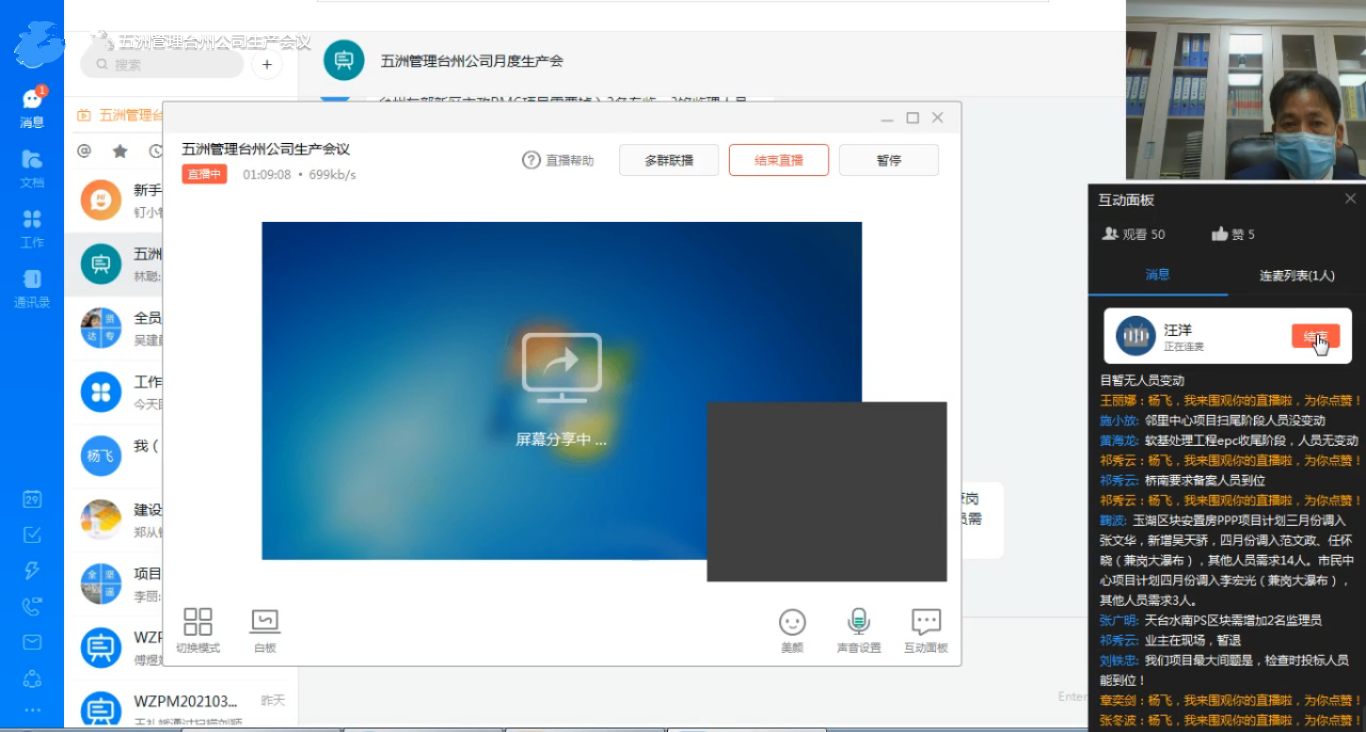Toggle the 互动面板 interaction panel icon
The height and width of the screenshot is (732, 1366).
[x=926, y=628]
